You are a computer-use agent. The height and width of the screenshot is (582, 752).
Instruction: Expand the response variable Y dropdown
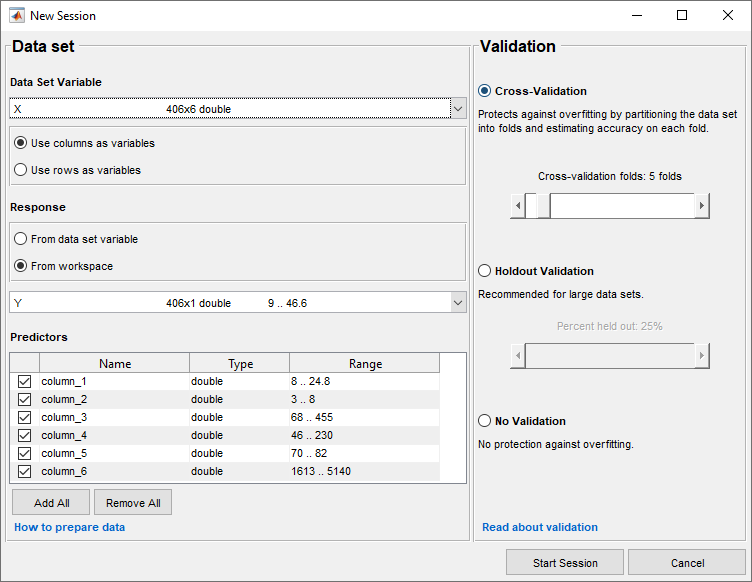tap(458, 302)
